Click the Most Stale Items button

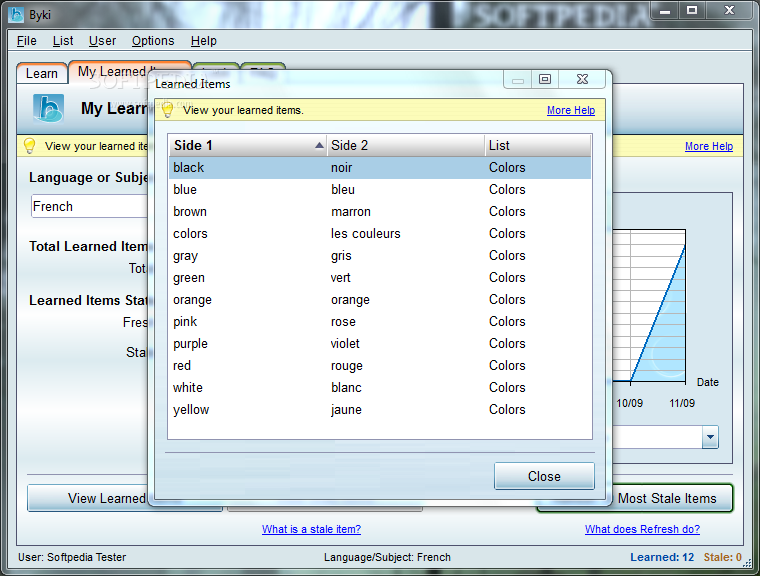point(672,498)
